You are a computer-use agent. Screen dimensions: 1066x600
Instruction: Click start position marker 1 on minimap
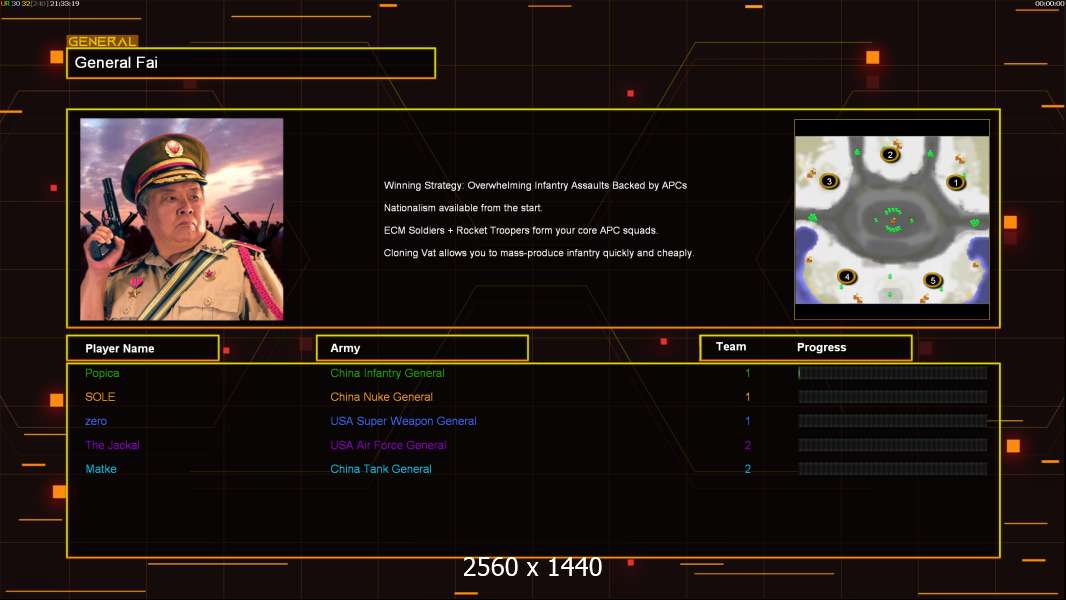pyautogui.click(x=956, y=182)
